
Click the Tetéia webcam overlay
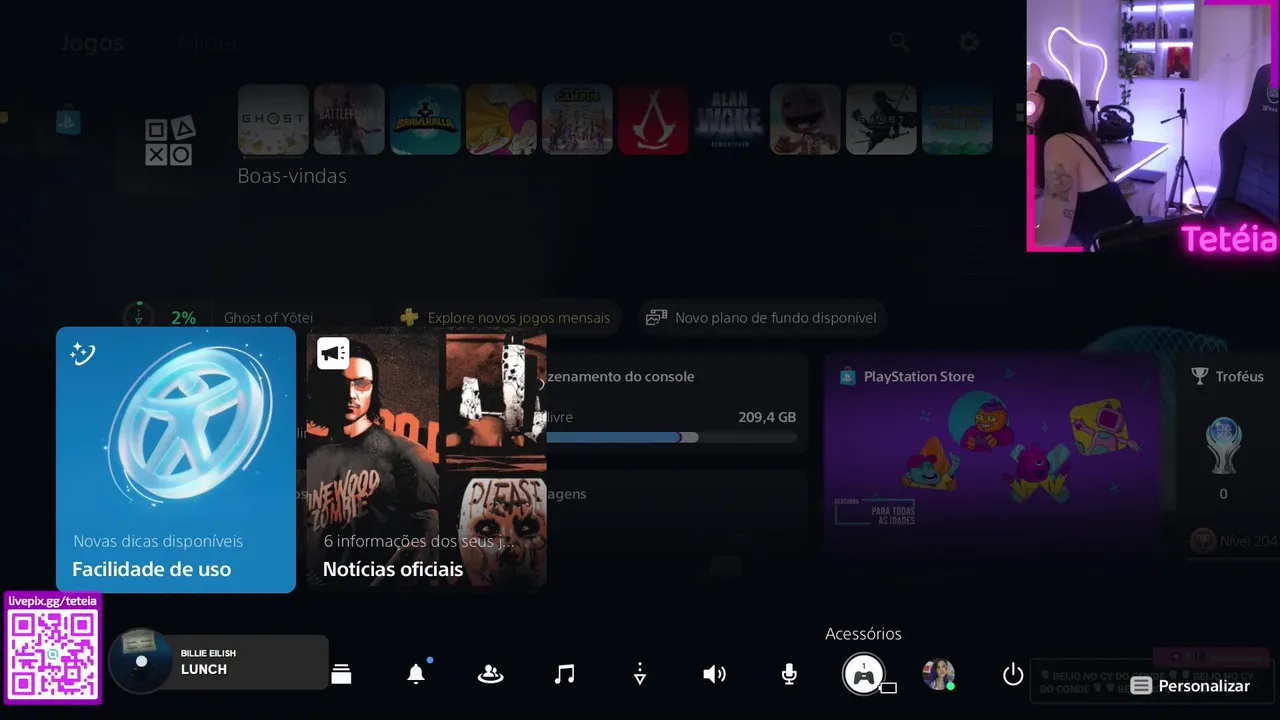pos(1152,125)
